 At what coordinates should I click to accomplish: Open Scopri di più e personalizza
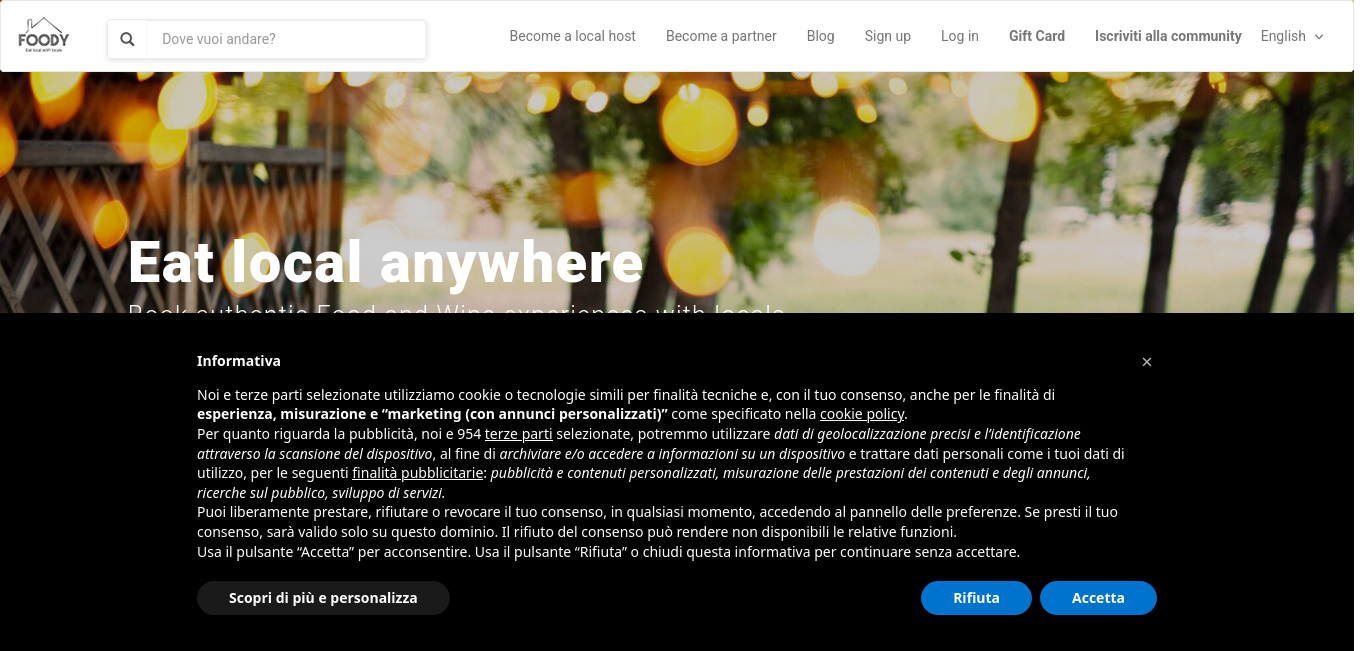click(323, 598)
